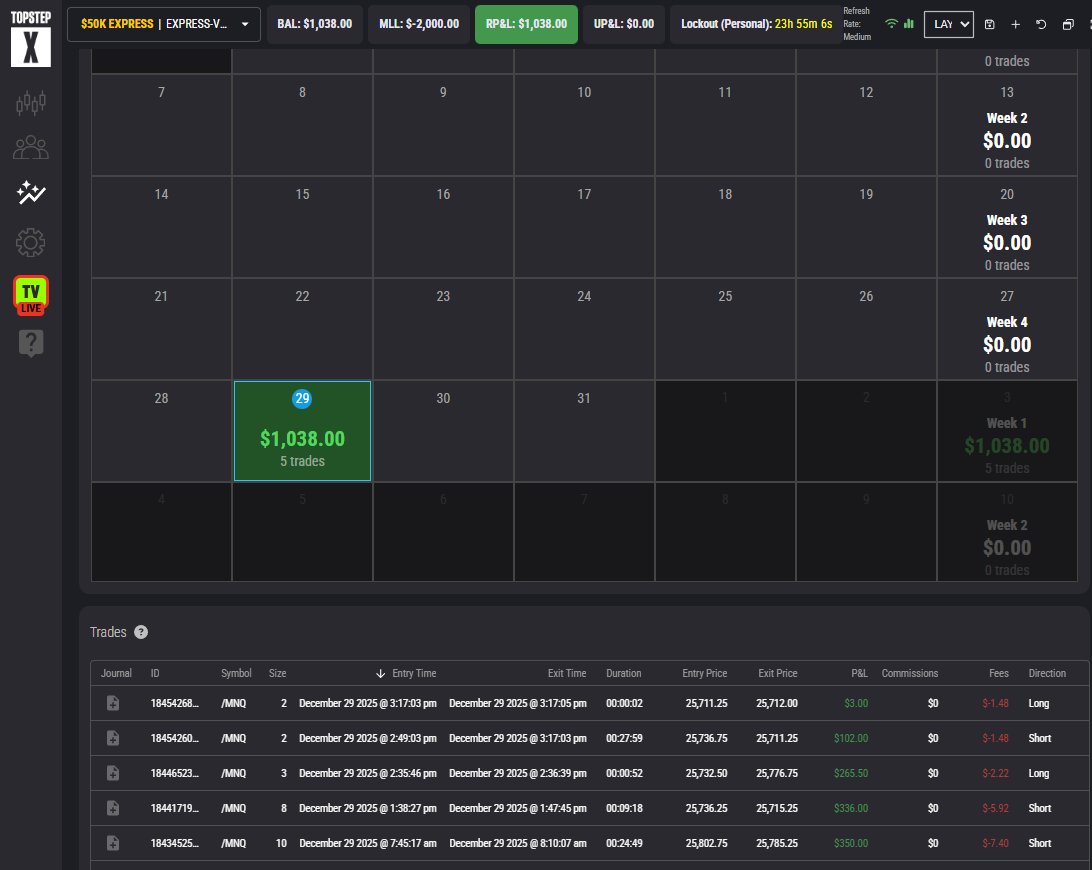This screenshot has width=1092, height=870.
Task: Select calendar day 15
Action: (x=302, y=226)
